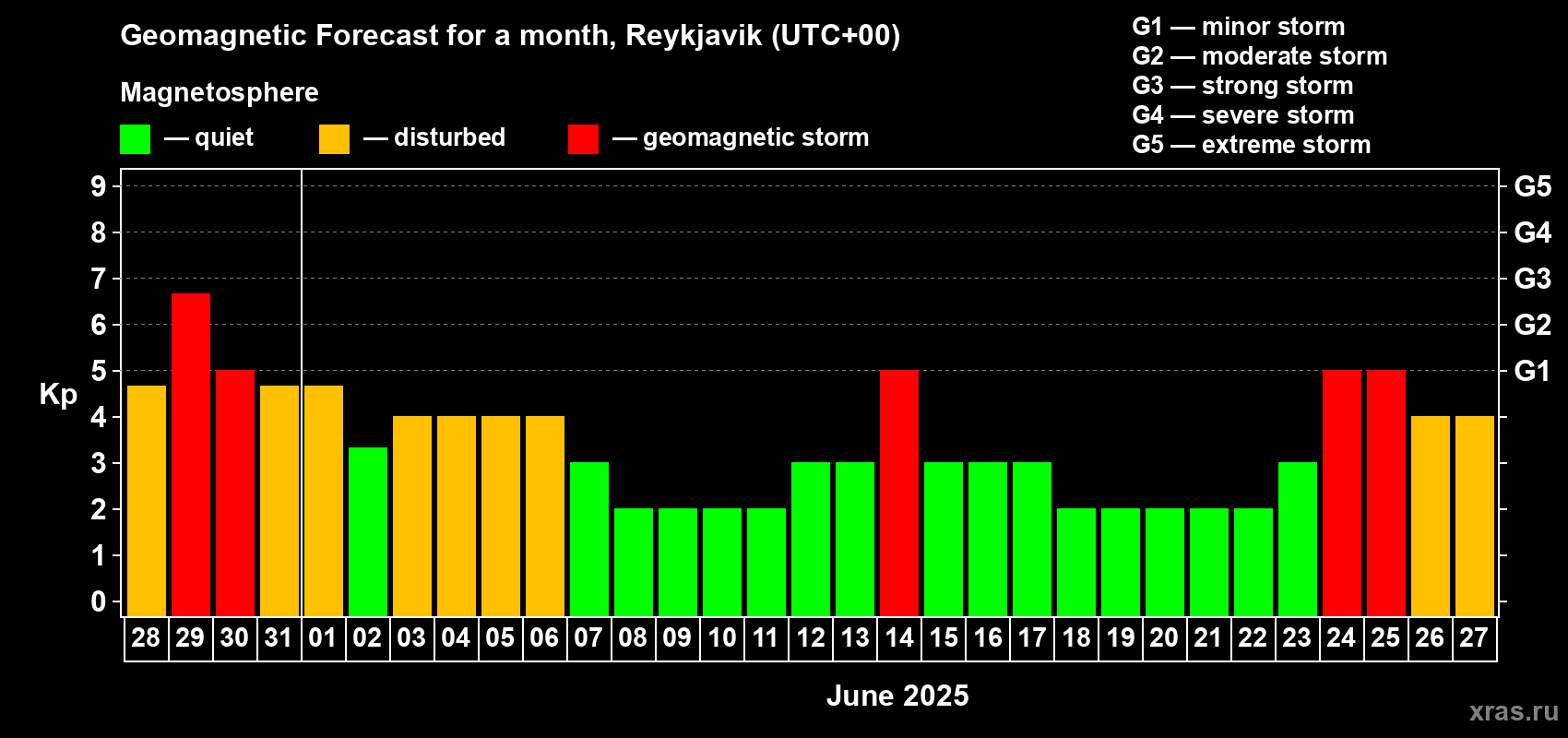The height and width of the screenshot is (738, 1568).
Task: Click the red geomagnetic storm legend swatch
Action: 583,139
